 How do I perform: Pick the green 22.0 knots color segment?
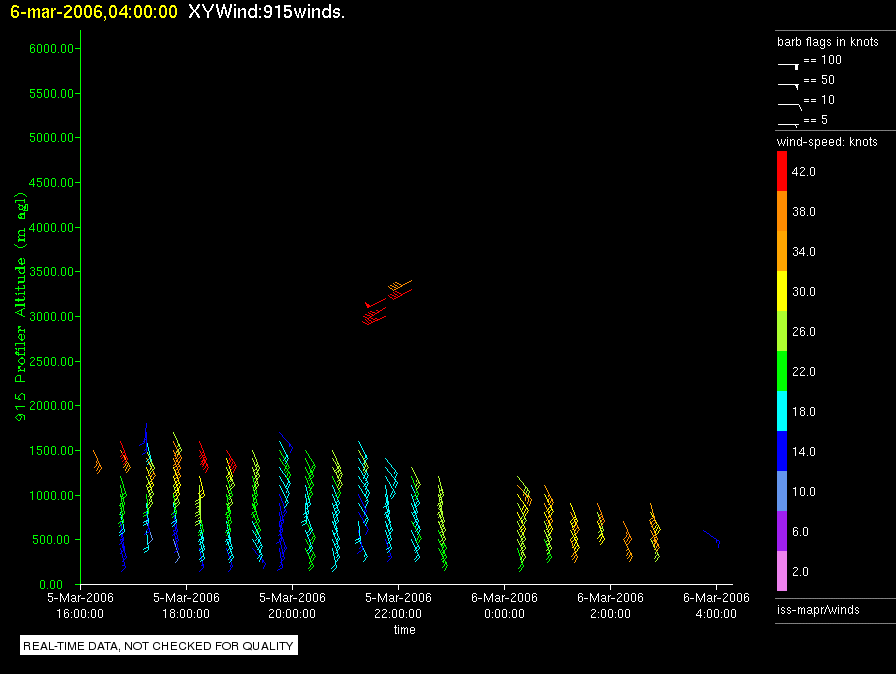(782, 372)
